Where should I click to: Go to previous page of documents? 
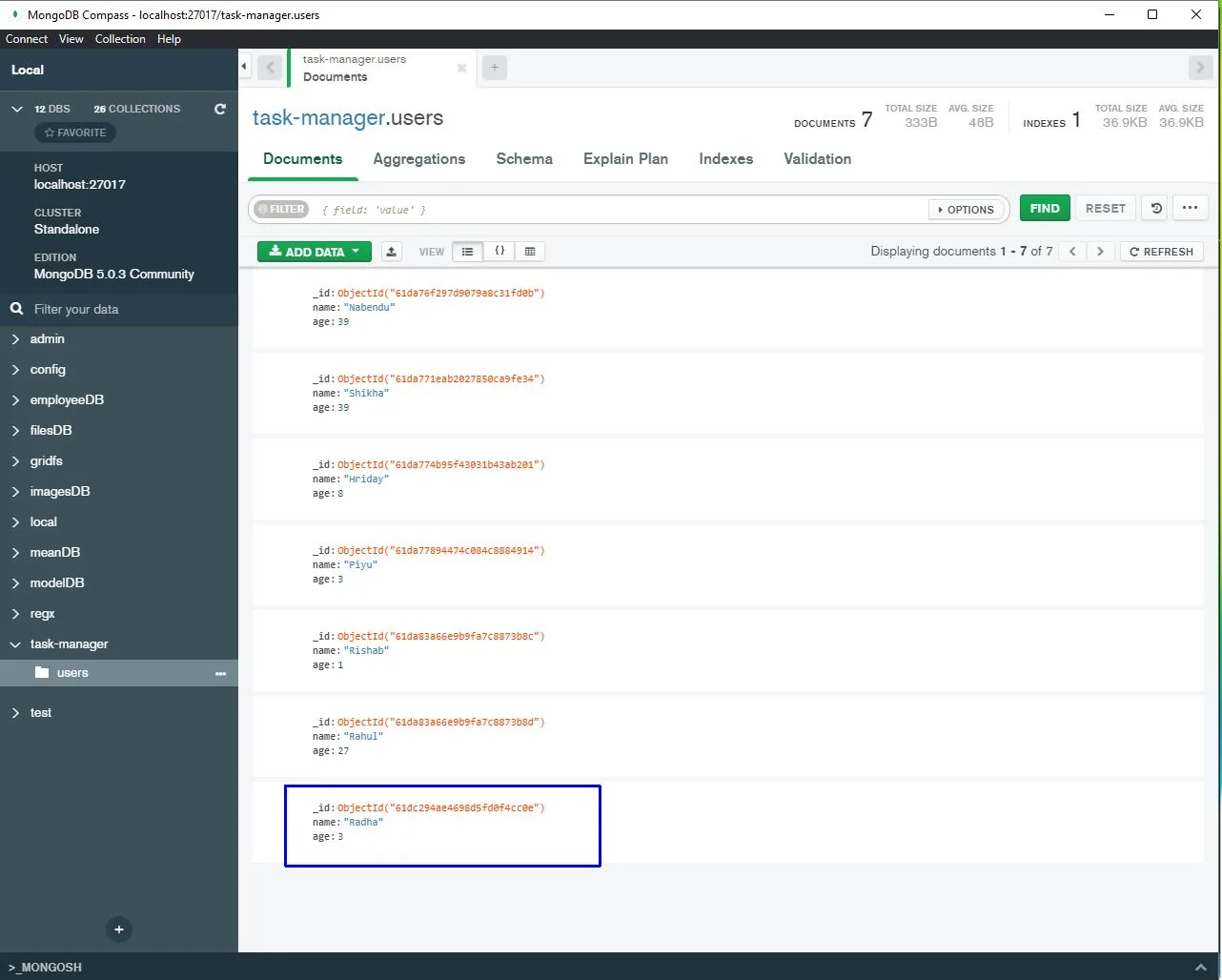[x=1072, y=252]
